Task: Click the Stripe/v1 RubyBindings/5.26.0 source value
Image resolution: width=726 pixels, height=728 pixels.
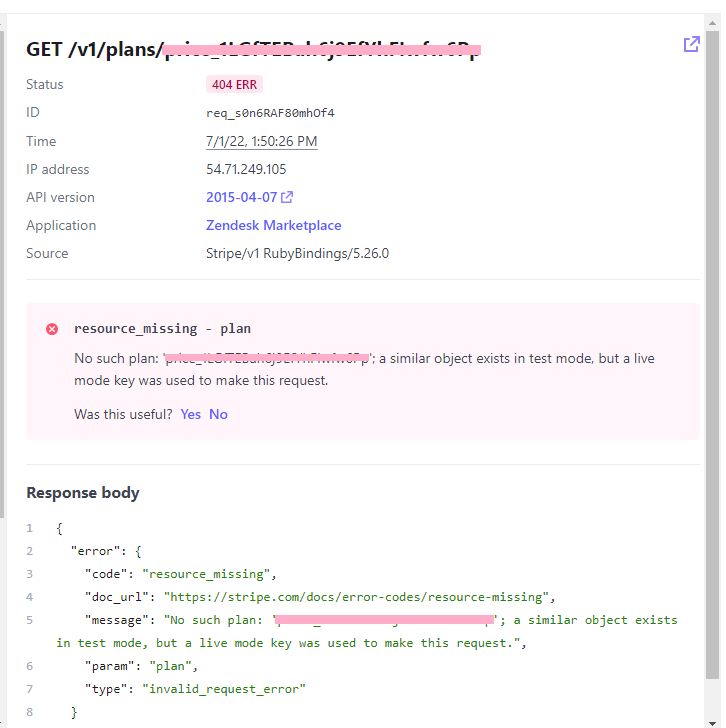Action: (x=297, y=254)
